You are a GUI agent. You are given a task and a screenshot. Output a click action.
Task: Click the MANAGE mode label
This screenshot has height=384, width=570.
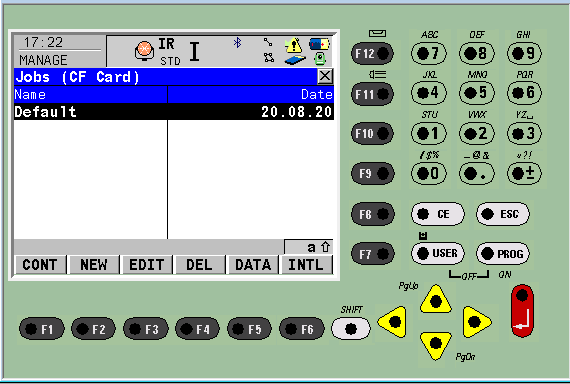pyautogui.click(x=43, y=60)
